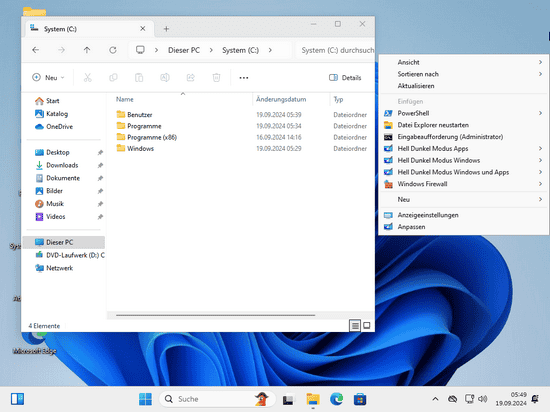Image resolution: width=550 pixels, height=412 pixels.
Task: Sort by Änderungsdatum column header
Action: [291, 100]
